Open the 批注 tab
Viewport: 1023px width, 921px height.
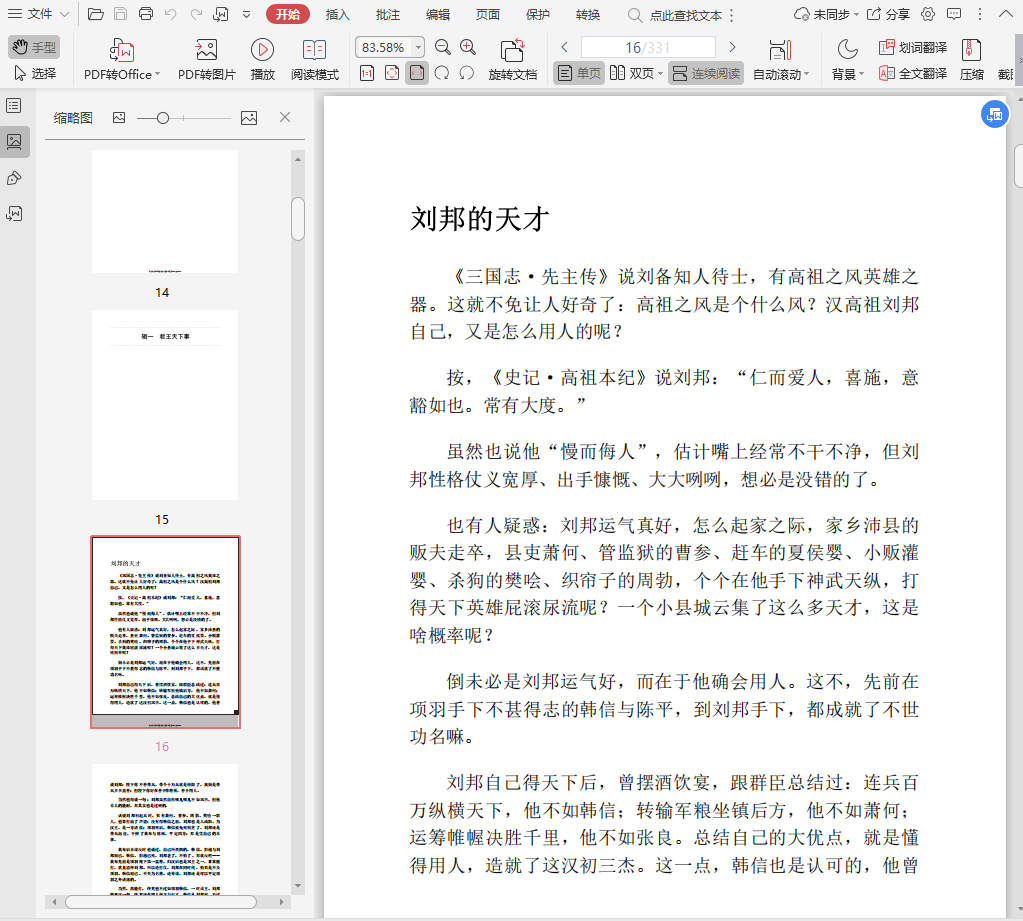pyautogui.click(x=387, y=14)
